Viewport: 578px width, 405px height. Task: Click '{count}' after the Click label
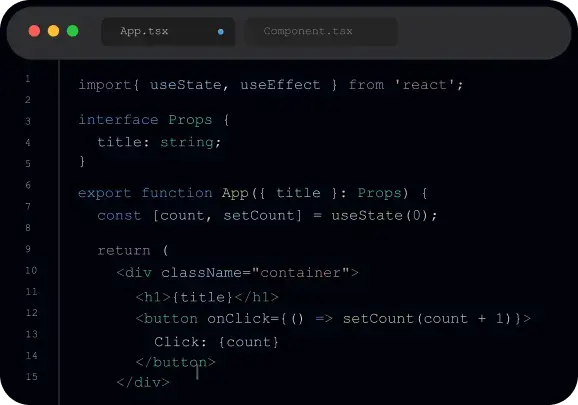point(249,342)
